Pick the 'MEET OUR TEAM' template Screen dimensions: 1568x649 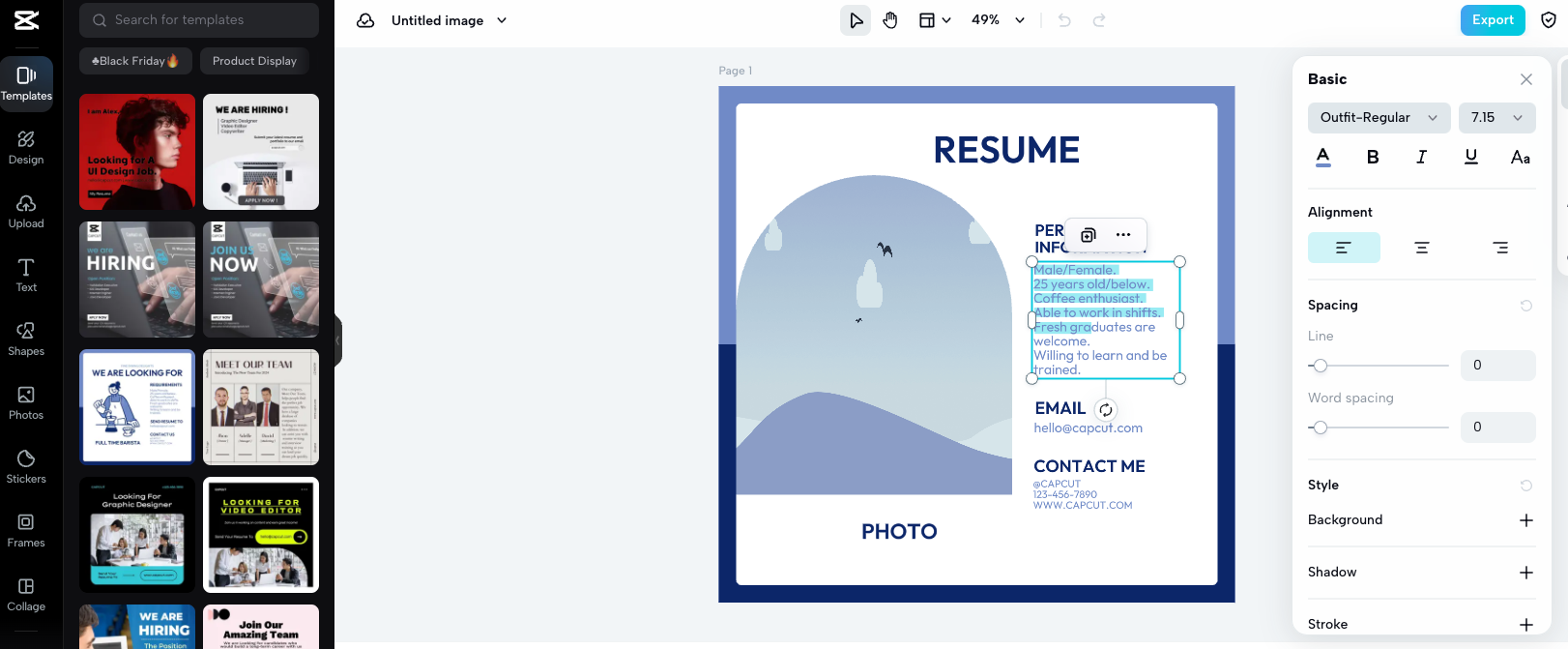pos(261,407)
